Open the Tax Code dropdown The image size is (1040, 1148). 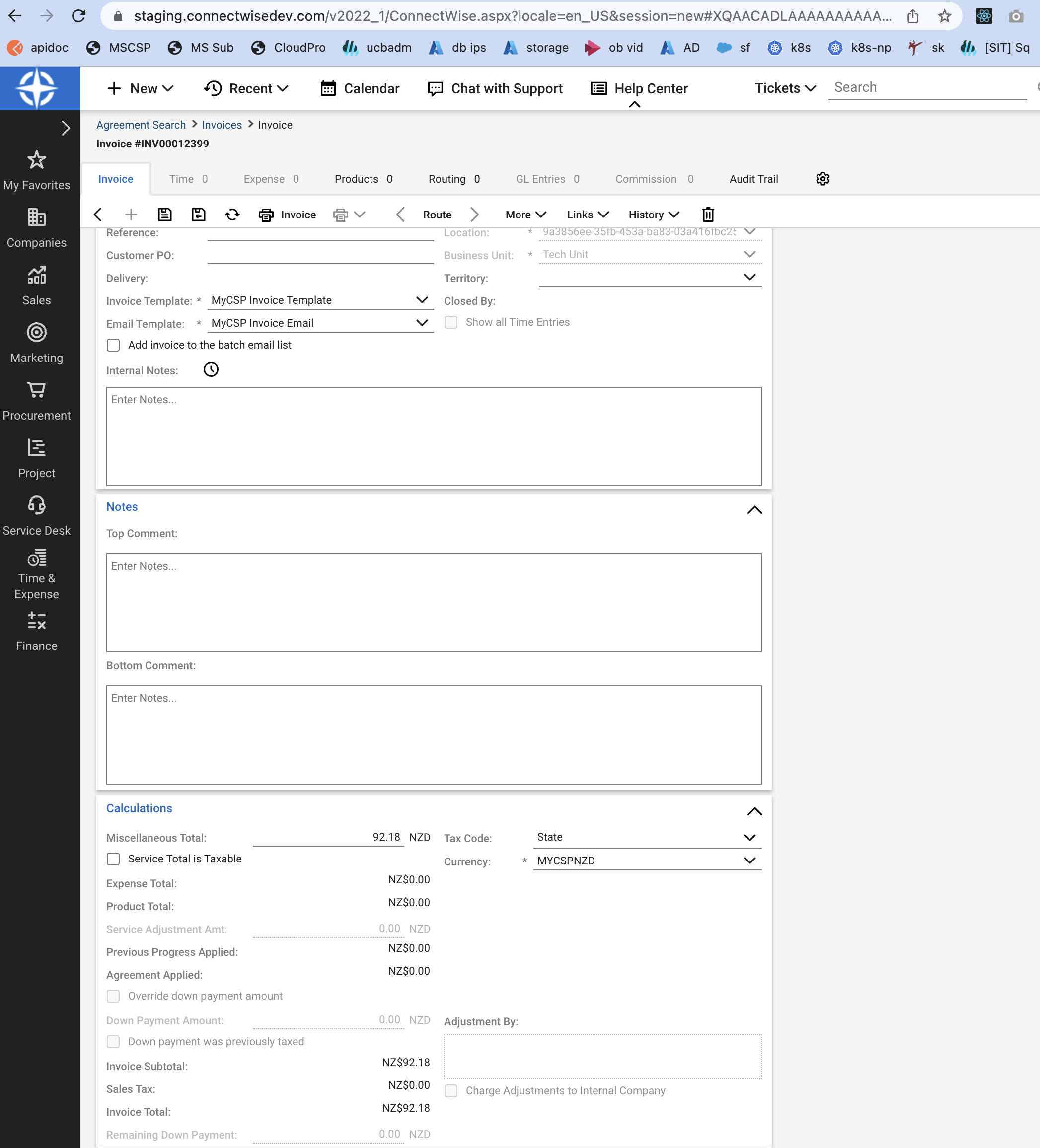pos(749,837)
